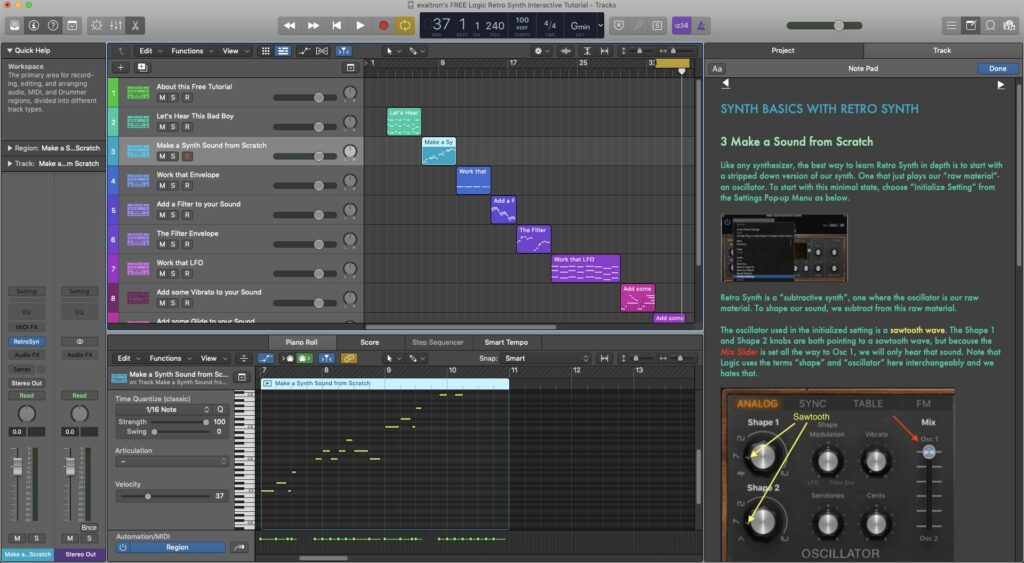Open the Snap Smart dropdown in Piano Roll
Image resolution: width=1024 pixels, height=563 pixels.
tap(545, 358)
